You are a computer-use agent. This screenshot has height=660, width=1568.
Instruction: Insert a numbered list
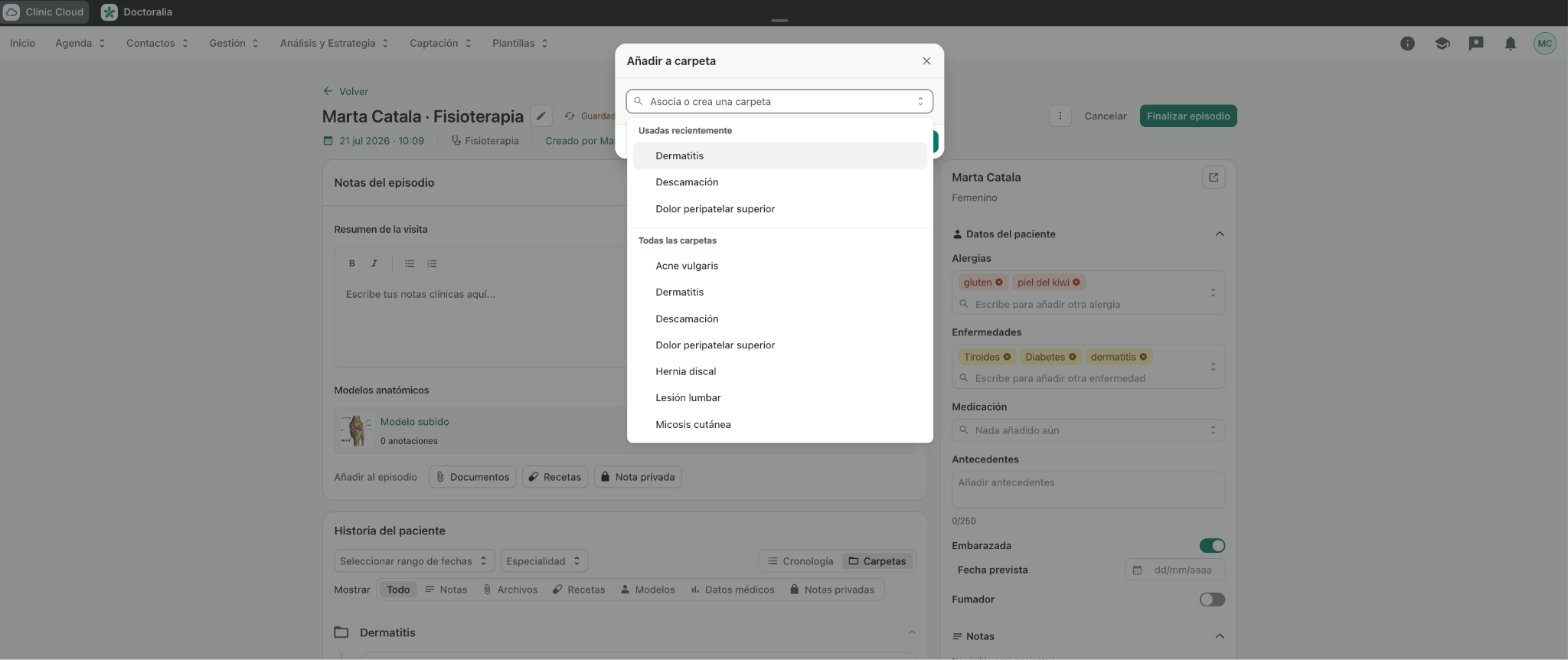click(432, 263)
